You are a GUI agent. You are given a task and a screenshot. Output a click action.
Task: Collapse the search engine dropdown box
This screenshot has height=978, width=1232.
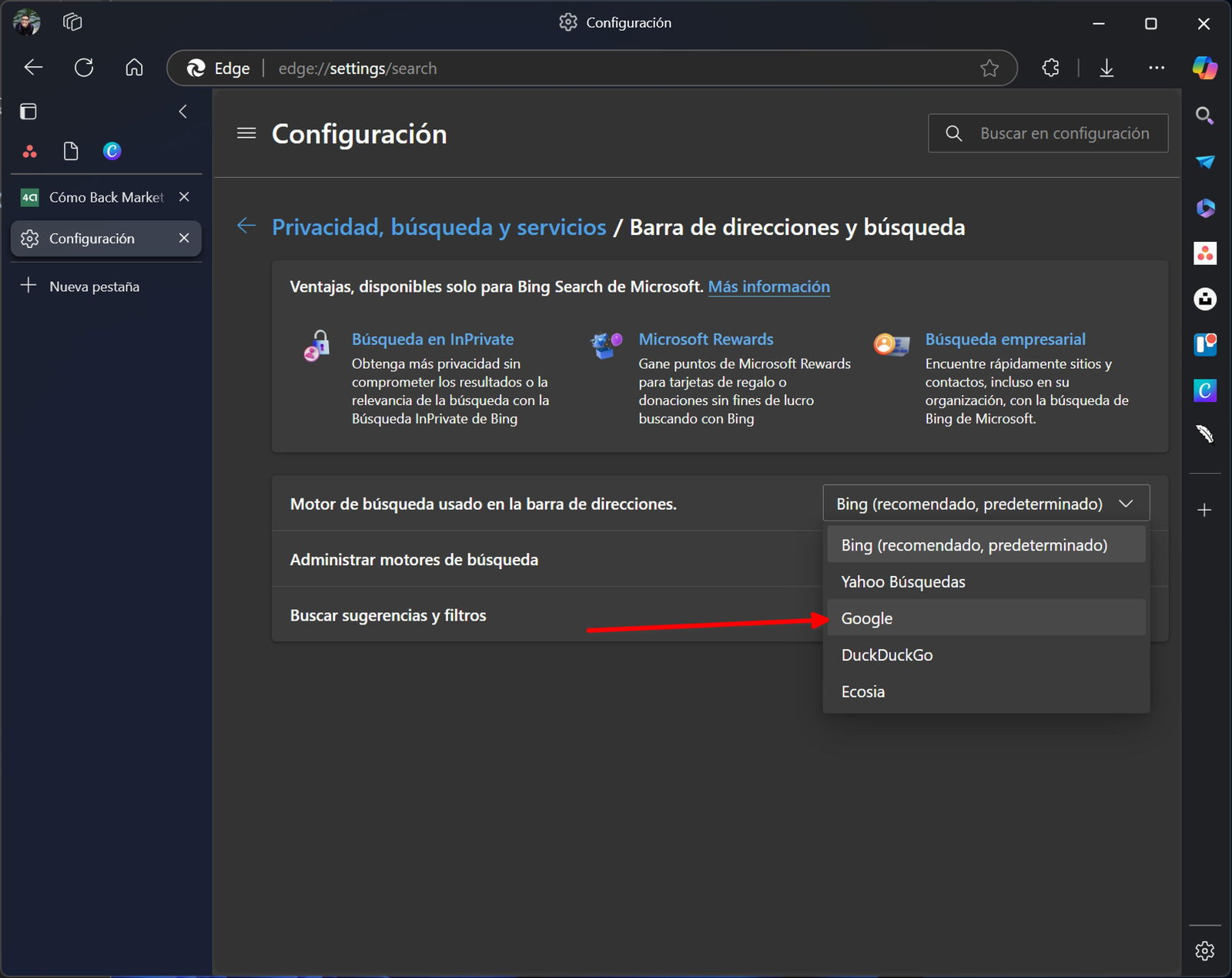pyautogui.click(x=986, y=504)
